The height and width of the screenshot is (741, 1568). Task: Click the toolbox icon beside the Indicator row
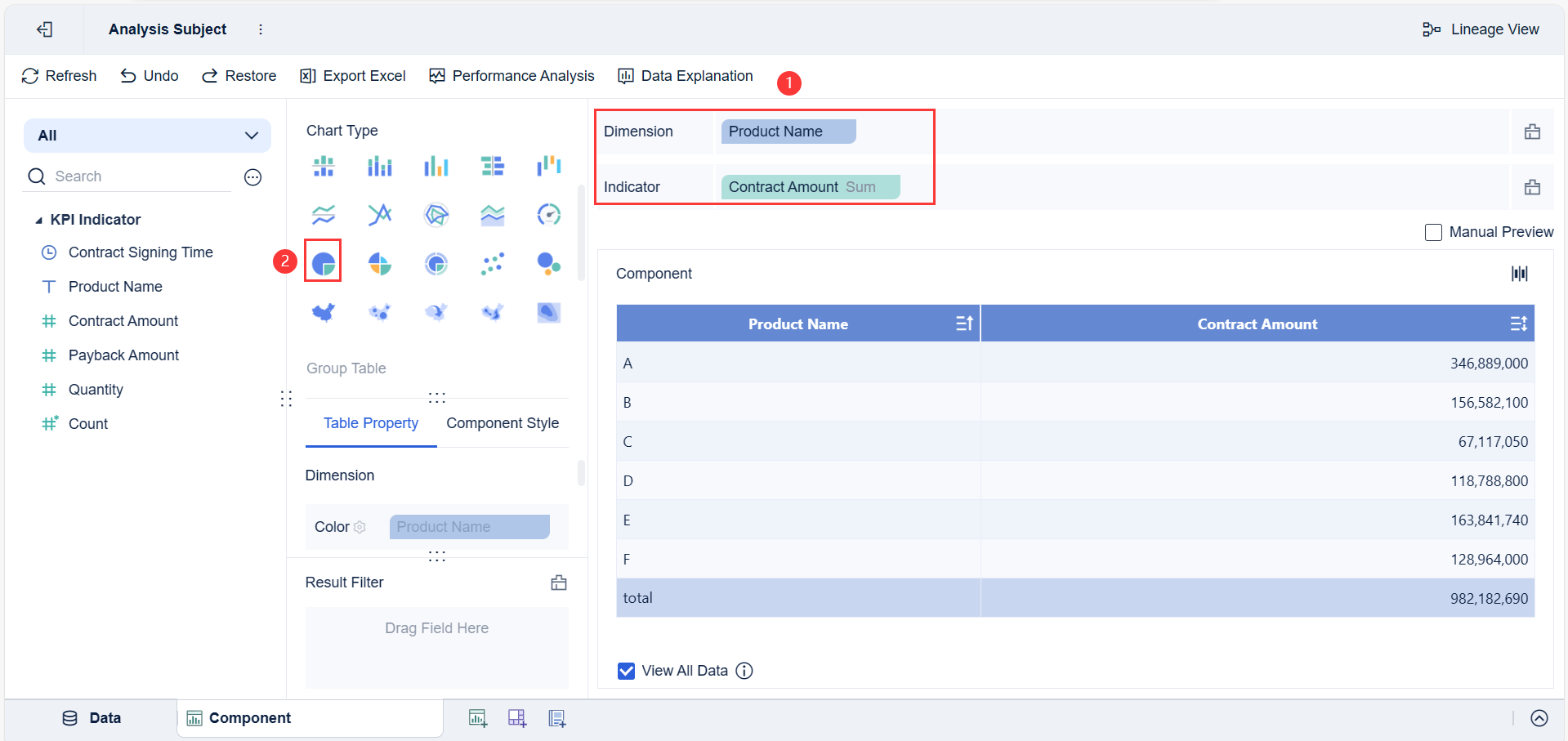[x=1534, y=187]
